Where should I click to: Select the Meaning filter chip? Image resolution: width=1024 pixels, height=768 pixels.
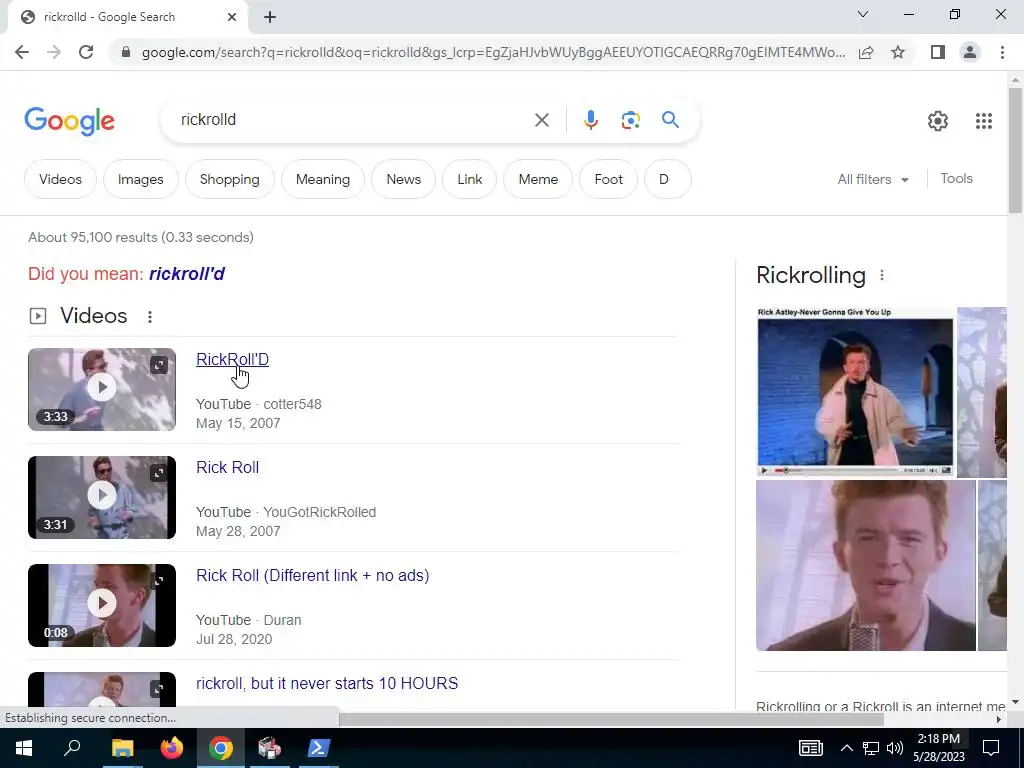pyautogui.click(x=323, y=179)
